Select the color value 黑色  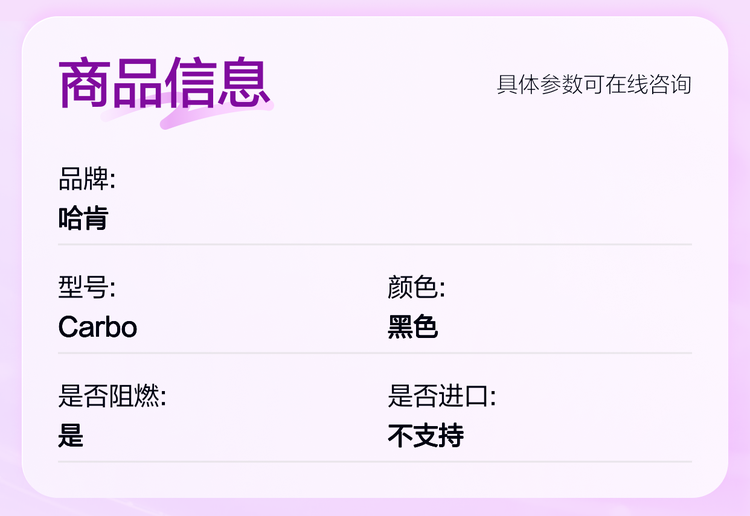413,327
